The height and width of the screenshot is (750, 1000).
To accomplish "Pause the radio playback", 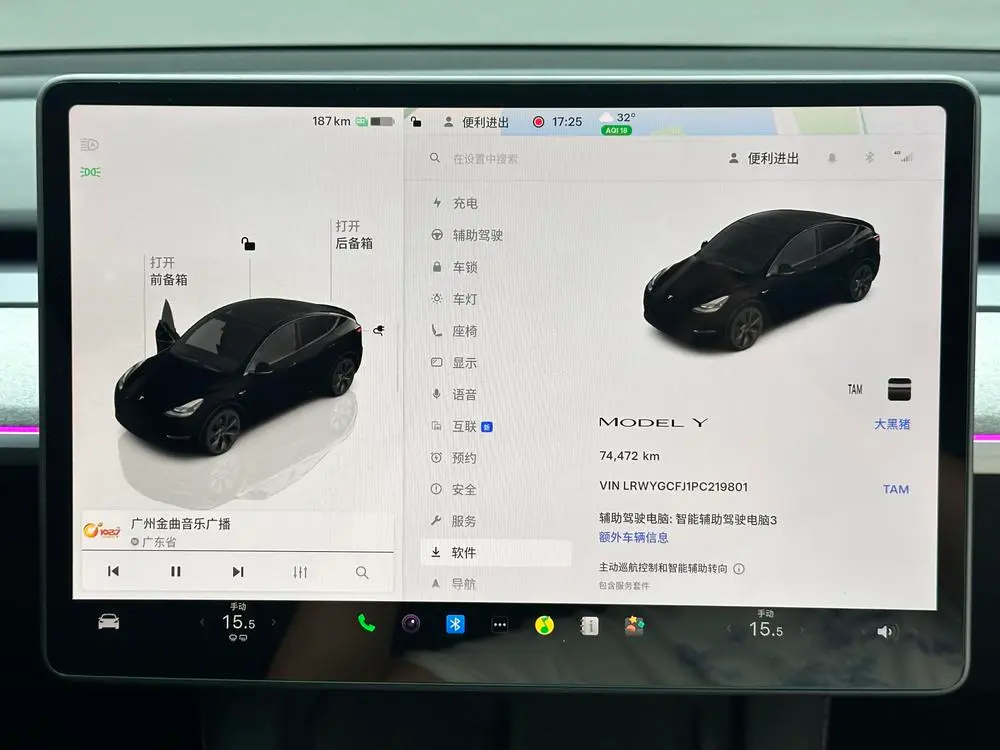I will pyautogui.click(x=175, y=571).
